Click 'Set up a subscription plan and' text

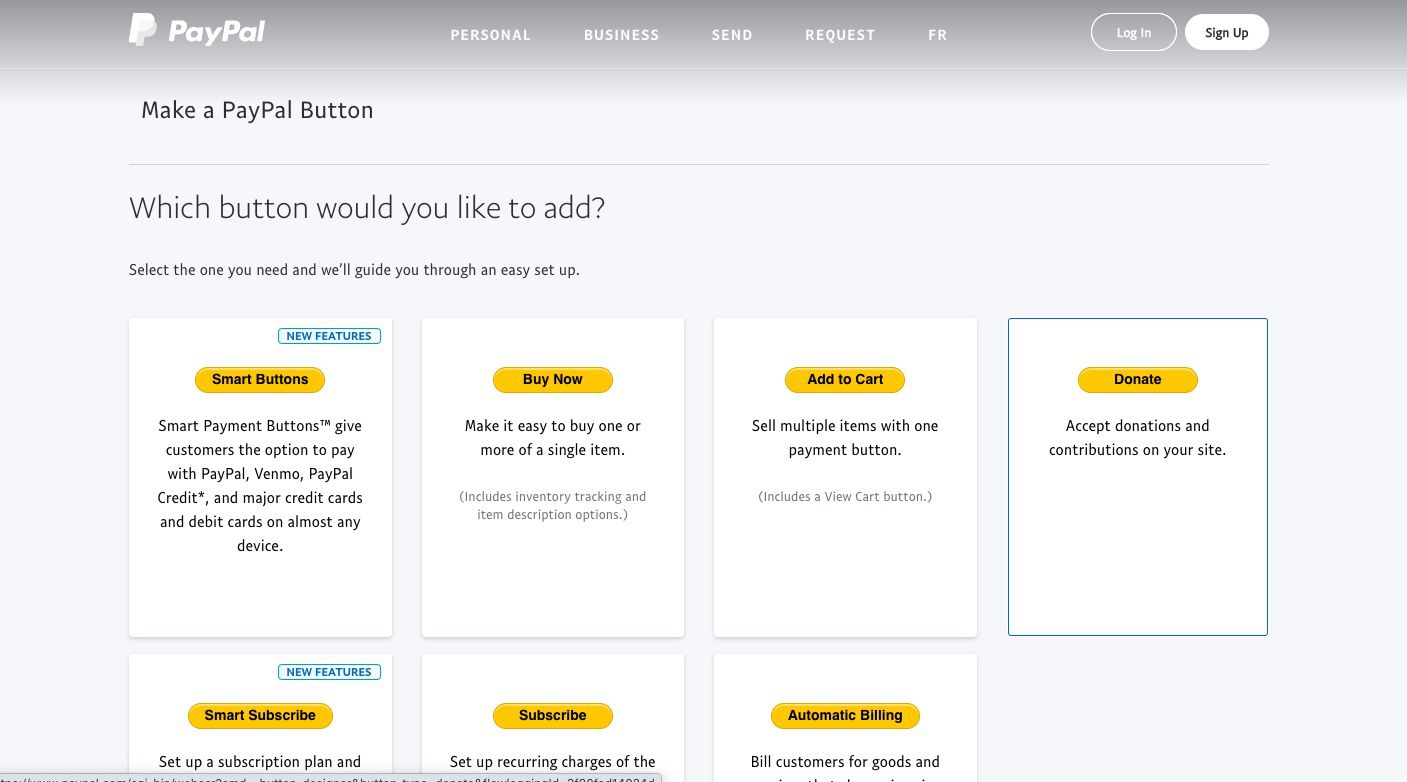point(260,762)
